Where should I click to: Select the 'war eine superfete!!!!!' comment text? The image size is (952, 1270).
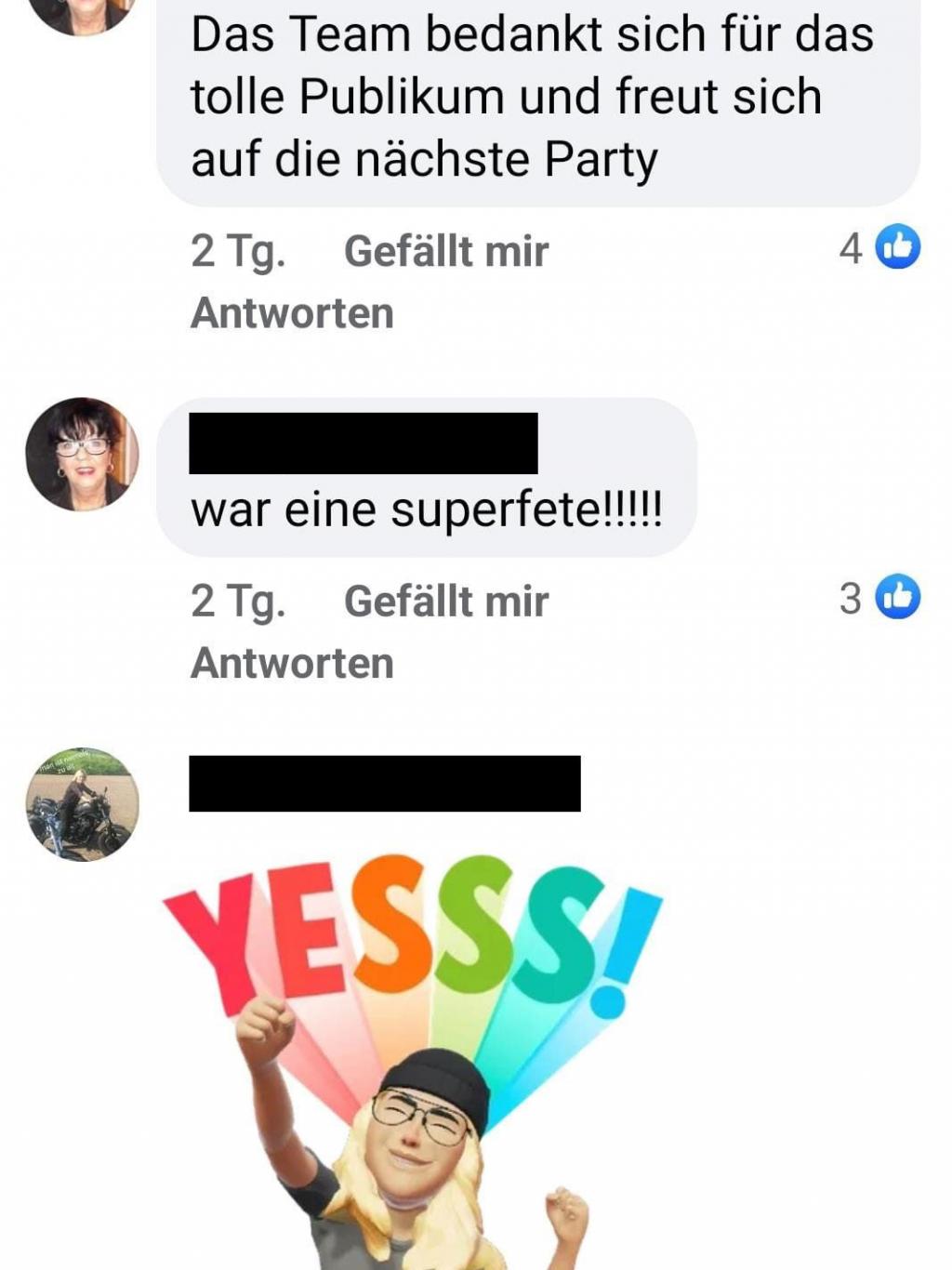click(x=427, y=509)
